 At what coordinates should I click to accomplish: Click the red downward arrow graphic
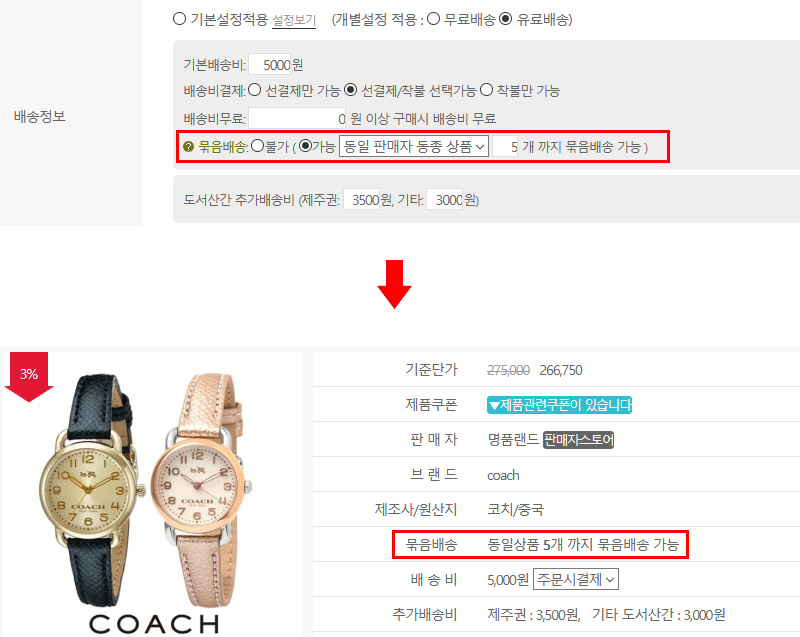pyautogui.click(x=394, y=284)
